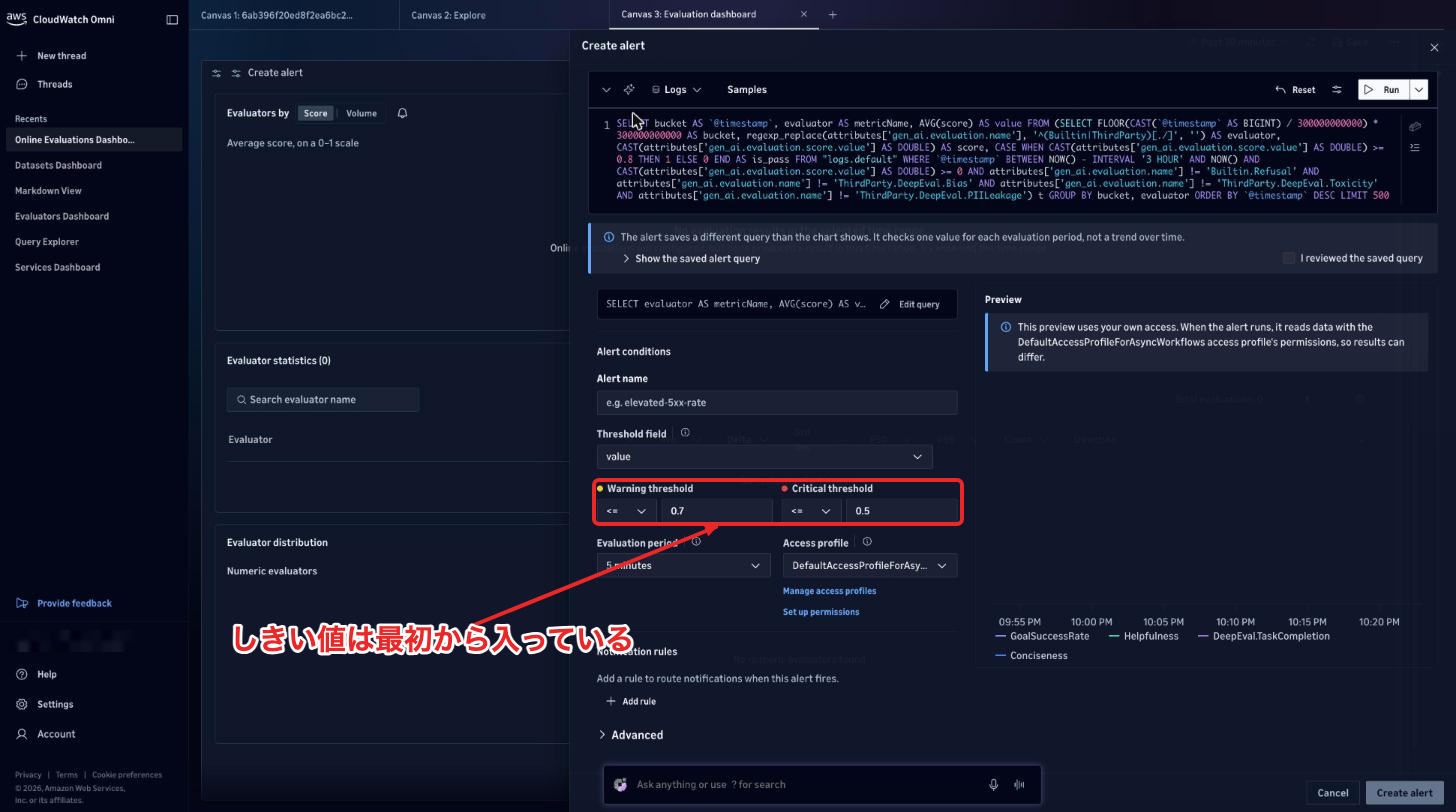Collapse the query editor chevron
1456x812 pixels.
[606, 90]
